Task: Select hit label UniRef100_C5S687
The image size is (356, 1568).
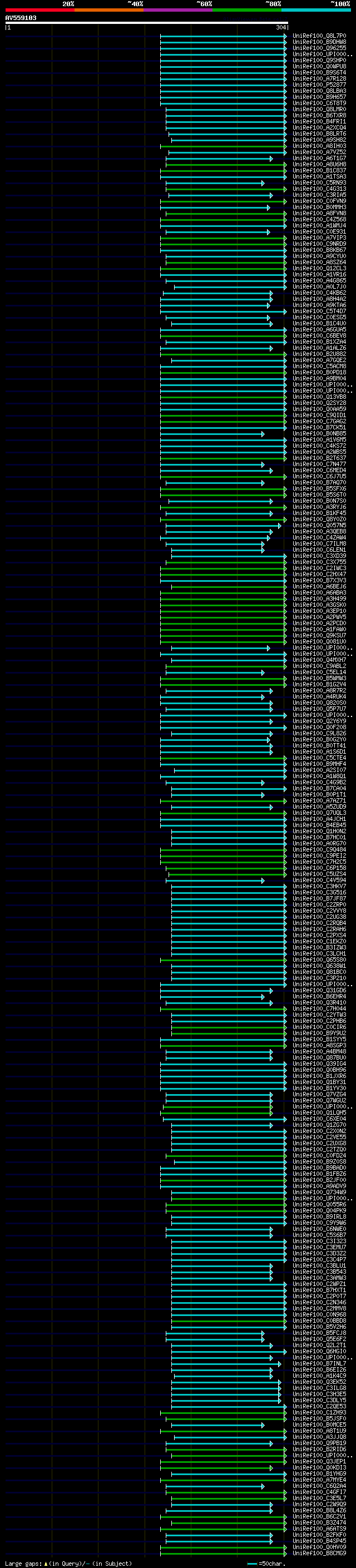Action: coord(319,1235)
